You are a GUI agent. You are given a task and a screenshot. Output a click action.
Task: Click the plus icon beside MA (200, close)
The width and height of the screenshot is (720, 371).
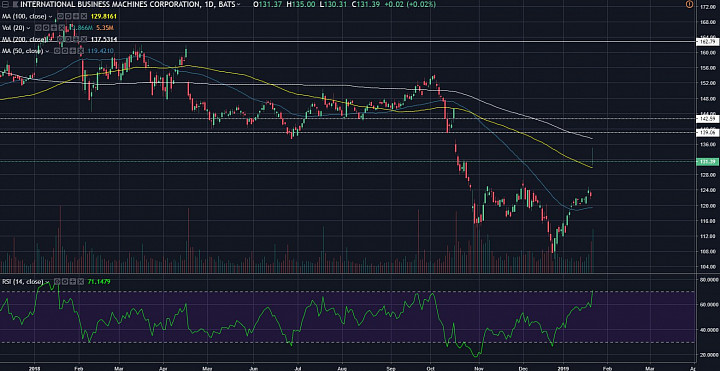click(76, 39)
